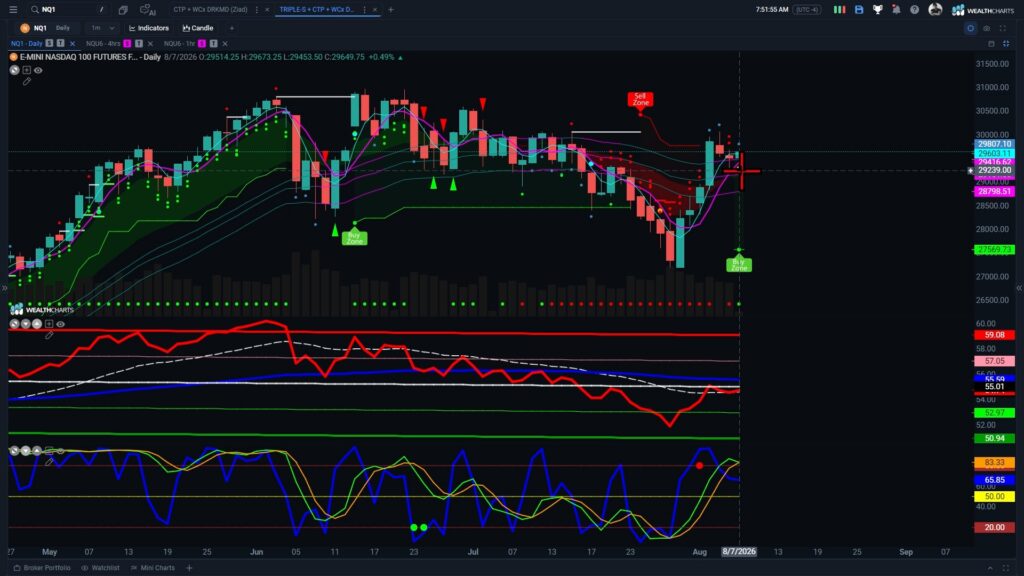Toggle middle indicator pane visibility eye
Screen dimensions: 1024x576
(x=60, y=324)
